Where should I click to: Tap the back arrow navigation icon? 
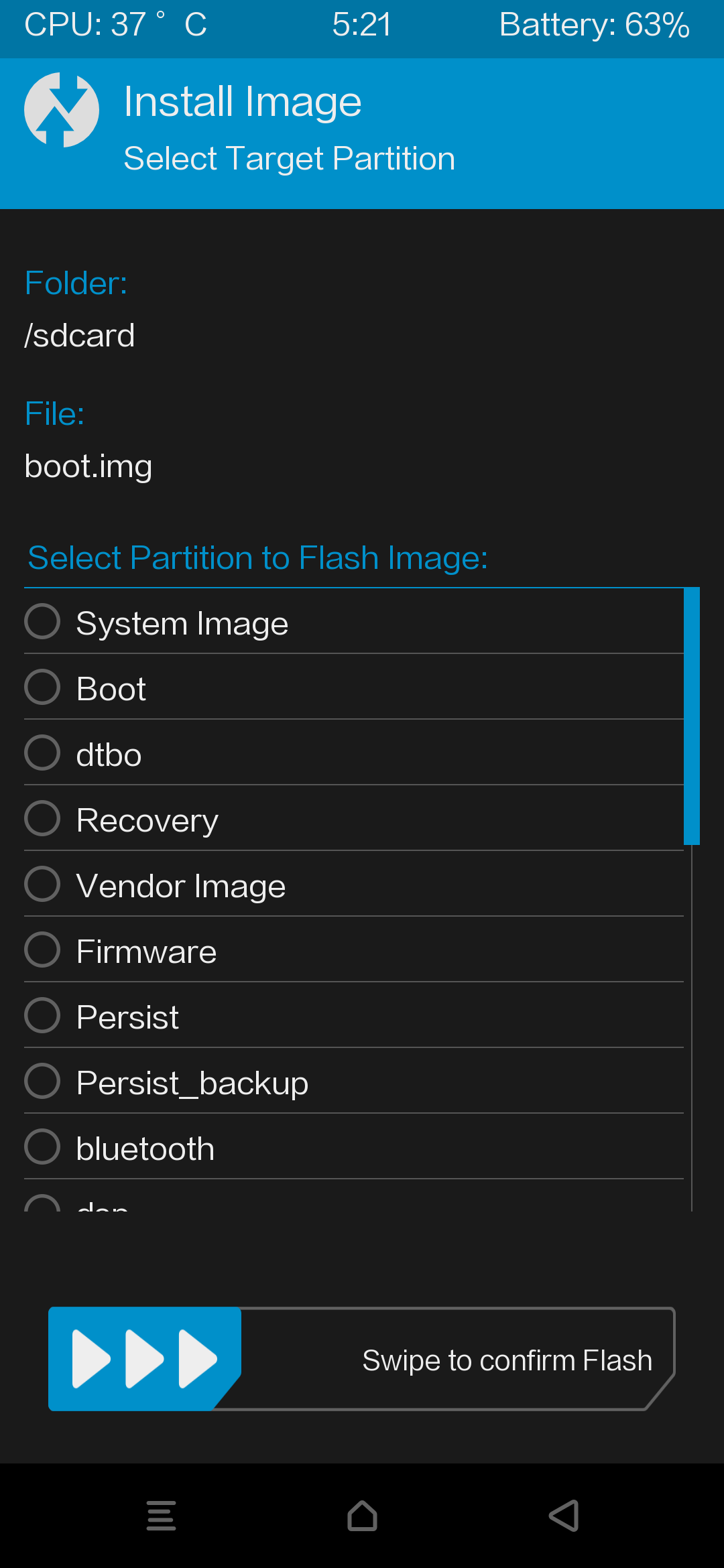563,1516
